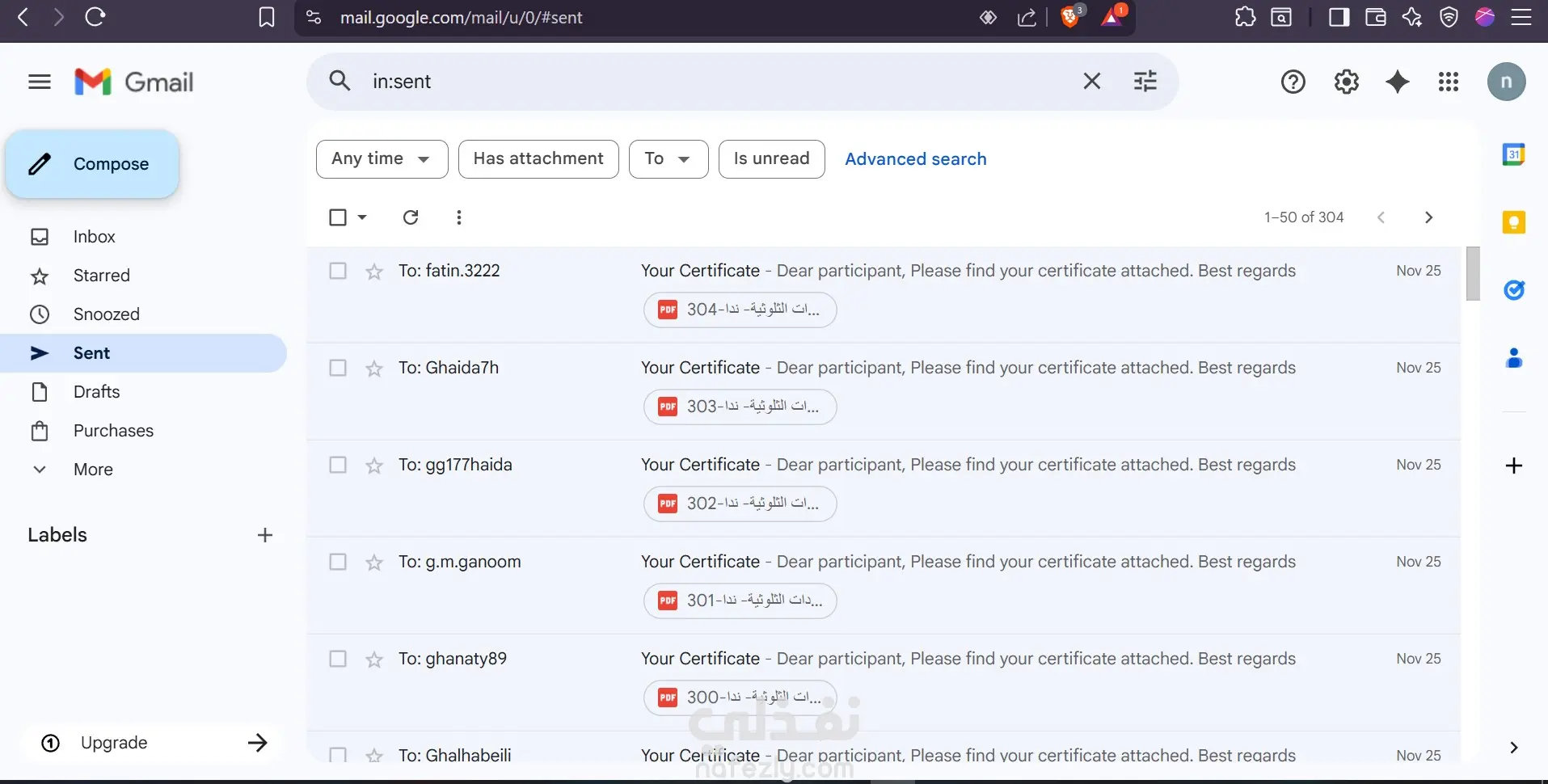1548x784 pixels.
Task: Open Google Keep side panel
Action: click(1513, 222)
